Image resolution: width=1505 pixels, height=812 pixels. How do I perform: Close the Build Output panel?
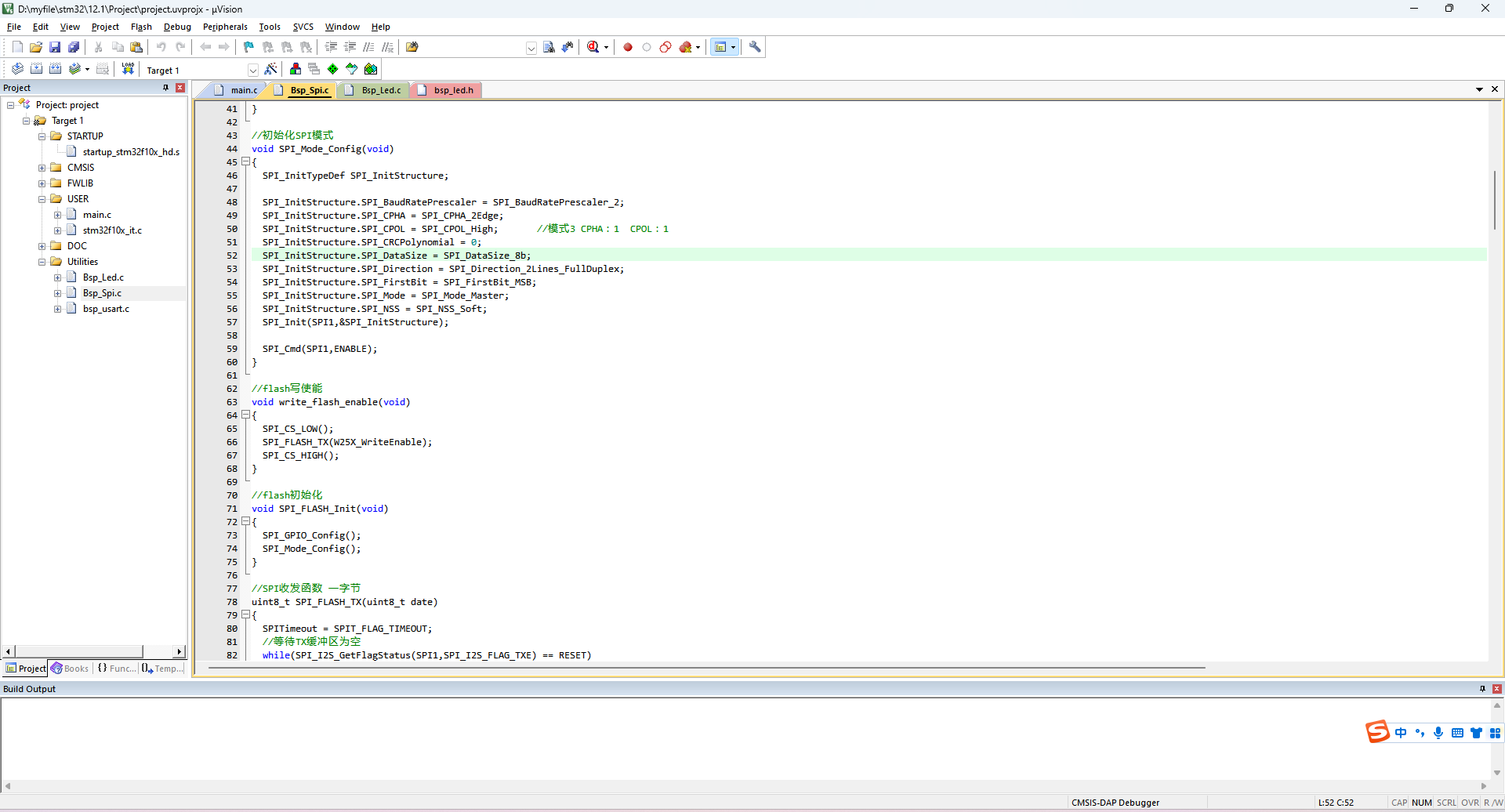click(1497, 689)
